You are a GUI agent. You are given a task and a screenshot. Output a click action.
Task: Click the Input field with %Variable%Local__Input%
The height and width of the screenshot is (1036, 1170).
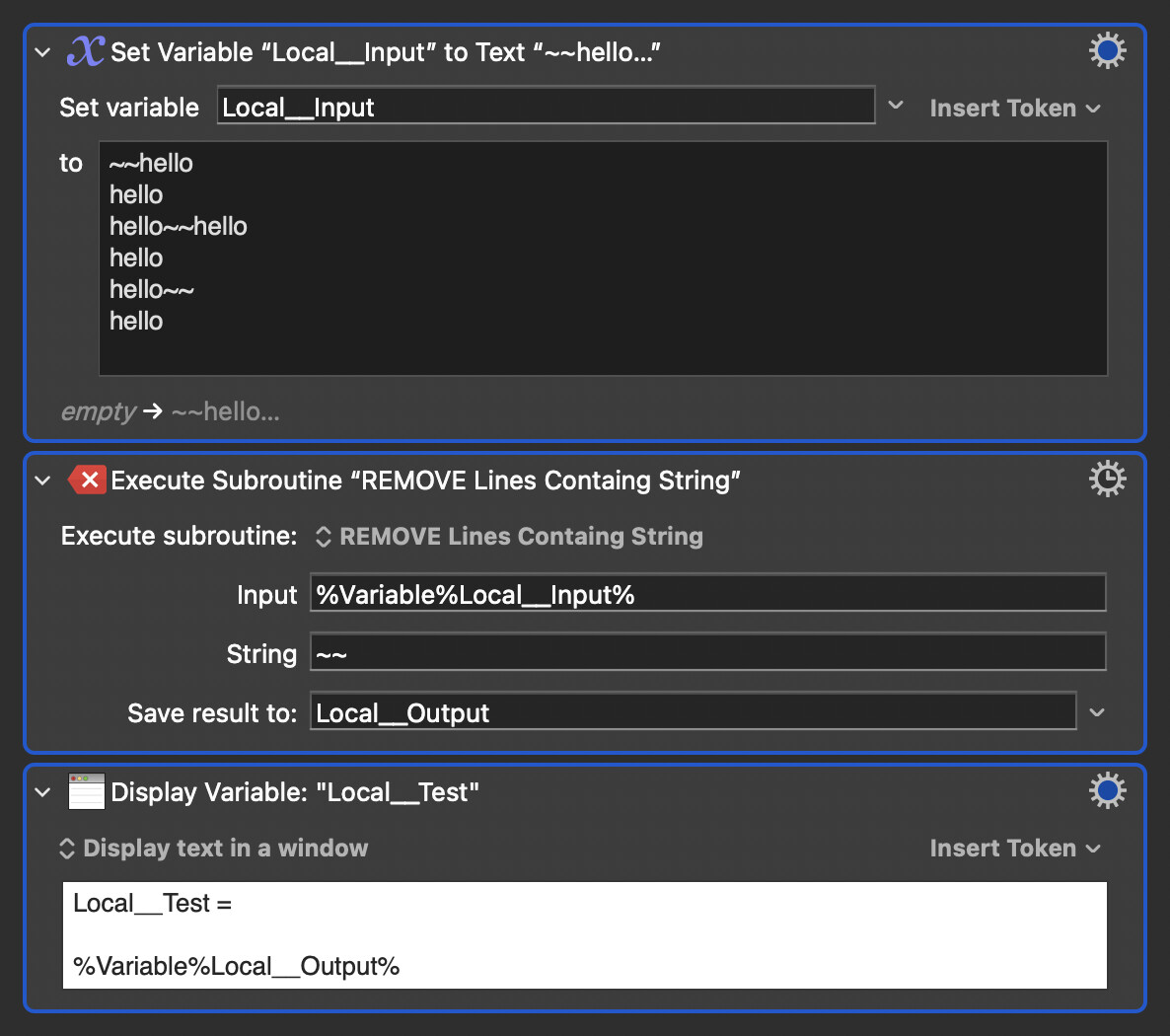tap(707, 593)
